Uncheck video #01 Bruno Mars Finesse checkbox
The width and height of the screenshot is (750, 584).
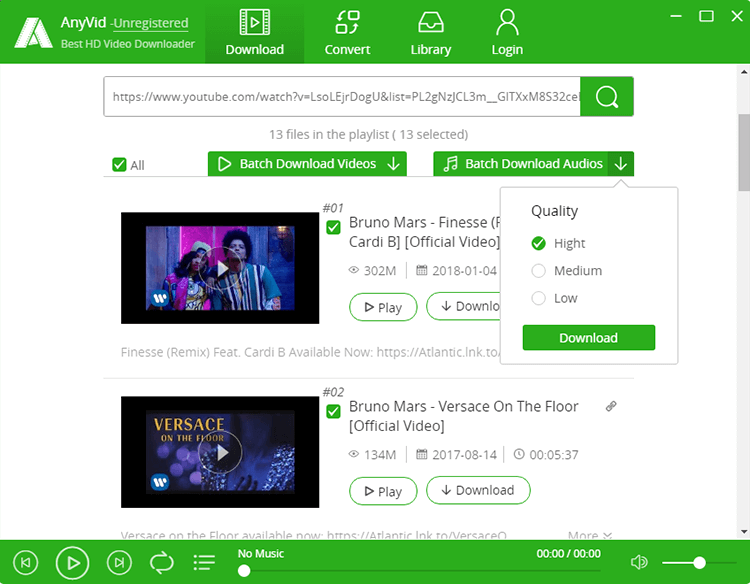pos(333,227)
